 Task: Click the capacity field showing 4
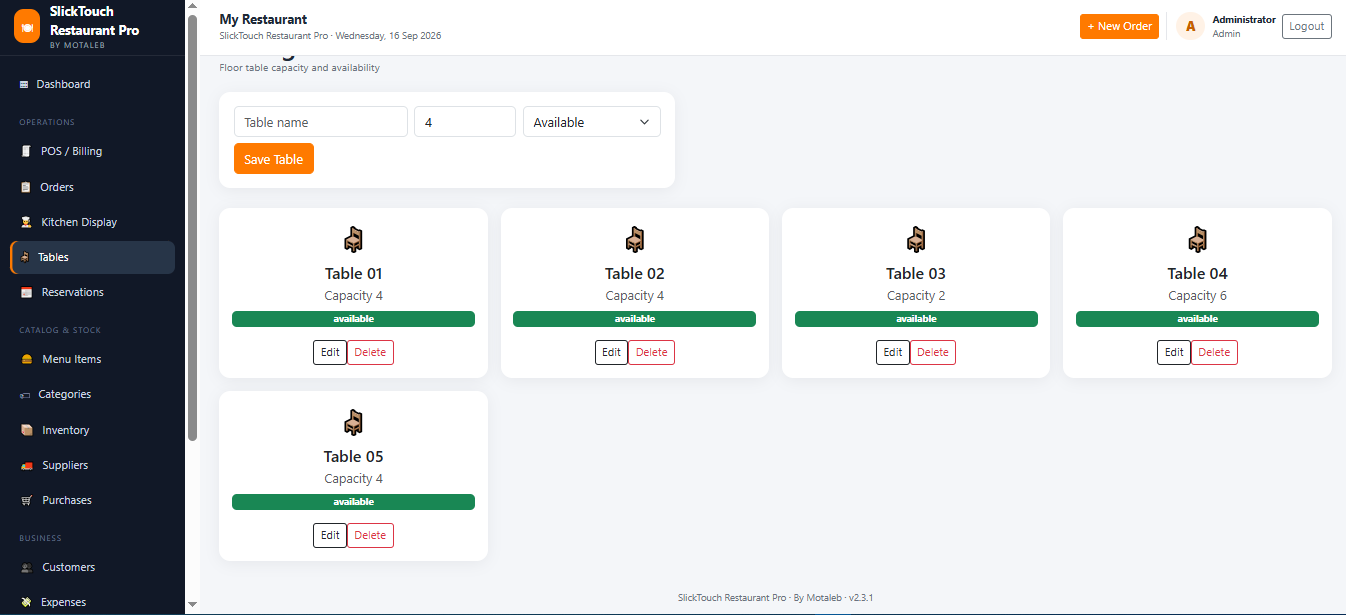(x=465, y=122)
